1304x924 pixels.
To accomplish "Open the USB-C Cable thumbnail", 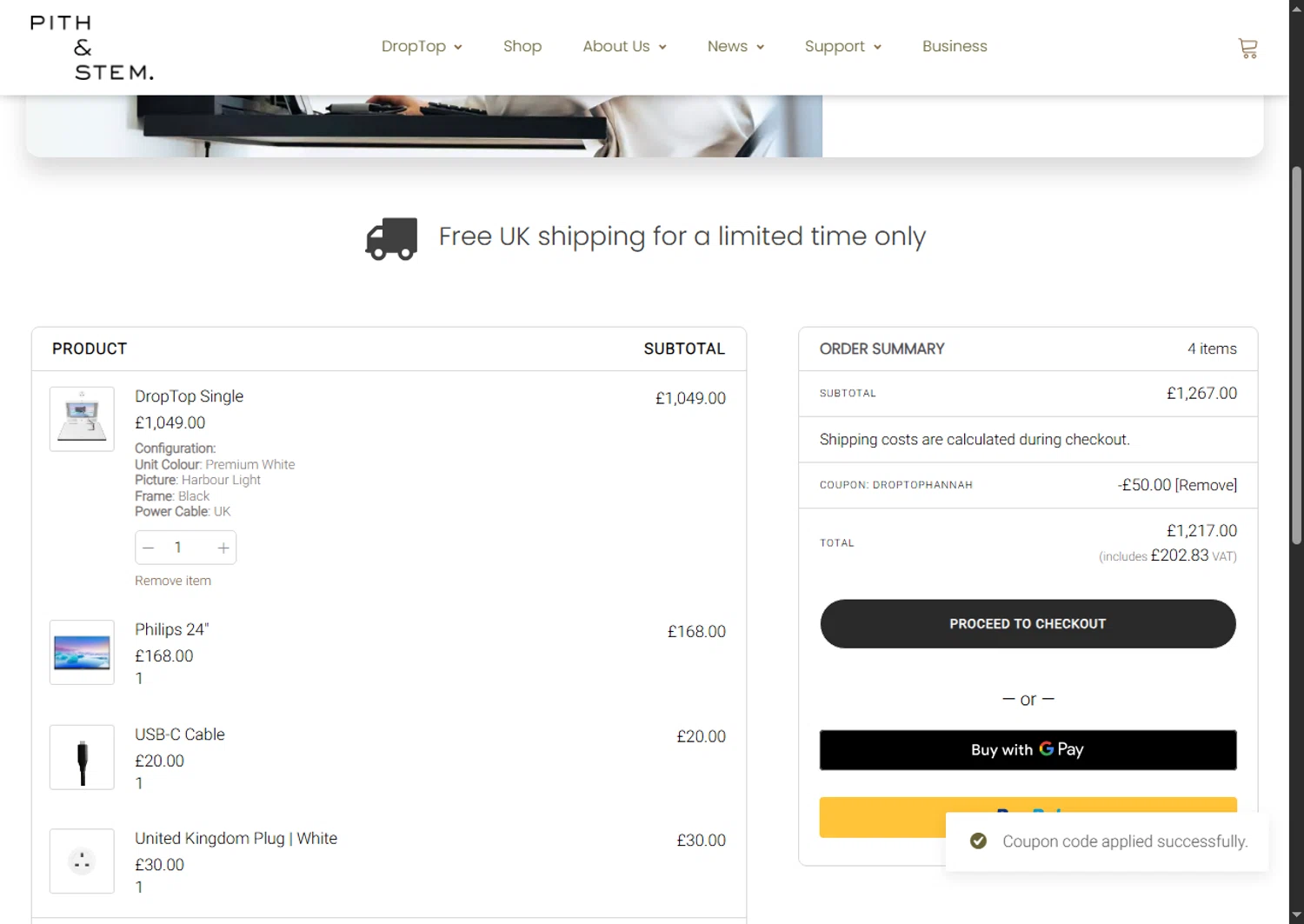I will [82, 757].
